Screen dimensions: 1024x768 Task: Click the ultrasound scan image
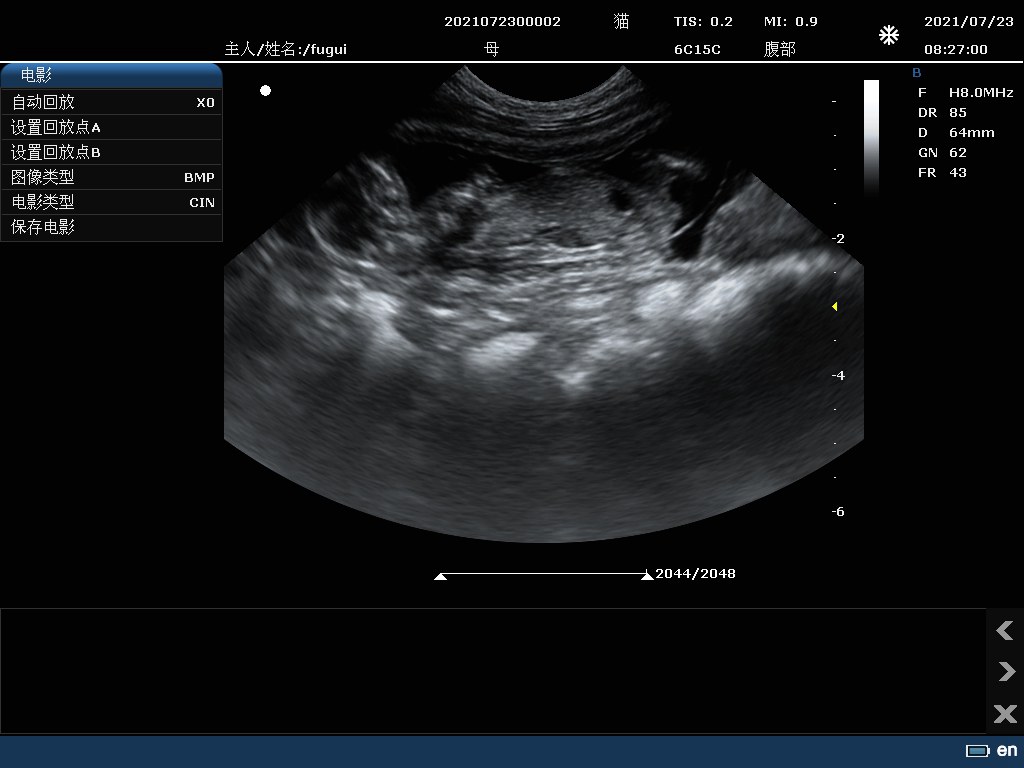click(543, 304)
